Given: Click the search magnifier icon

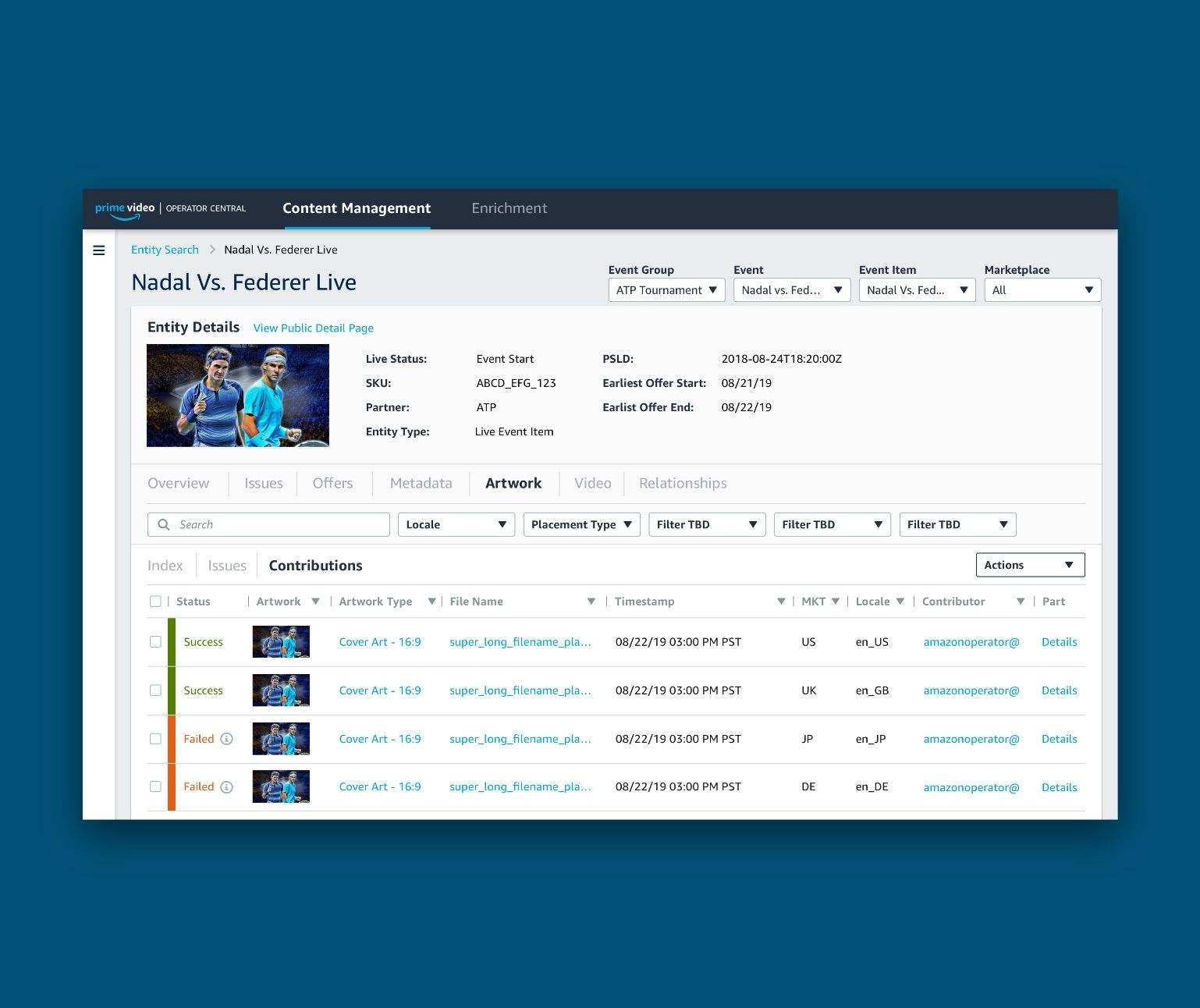Looking at the screenshot, I should pos(164,524).
